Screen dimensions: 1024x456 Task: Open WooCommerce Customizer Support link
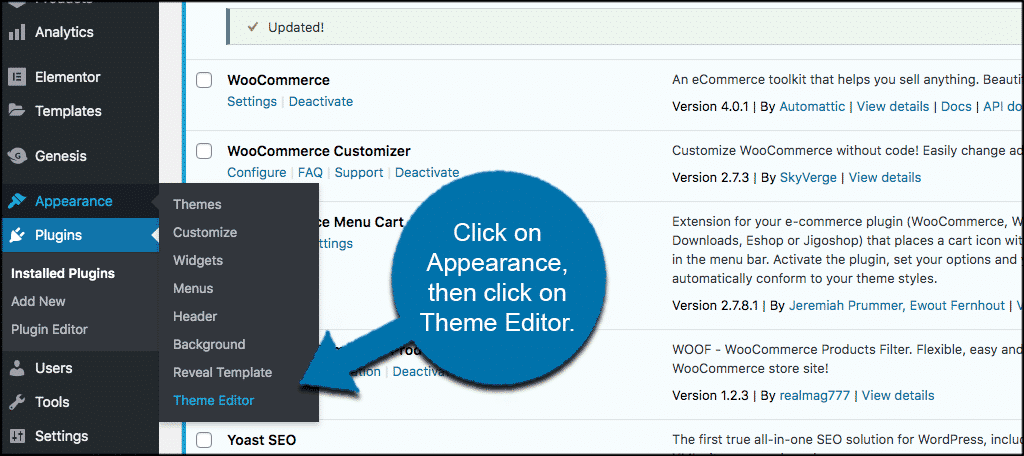coord(359,173)
